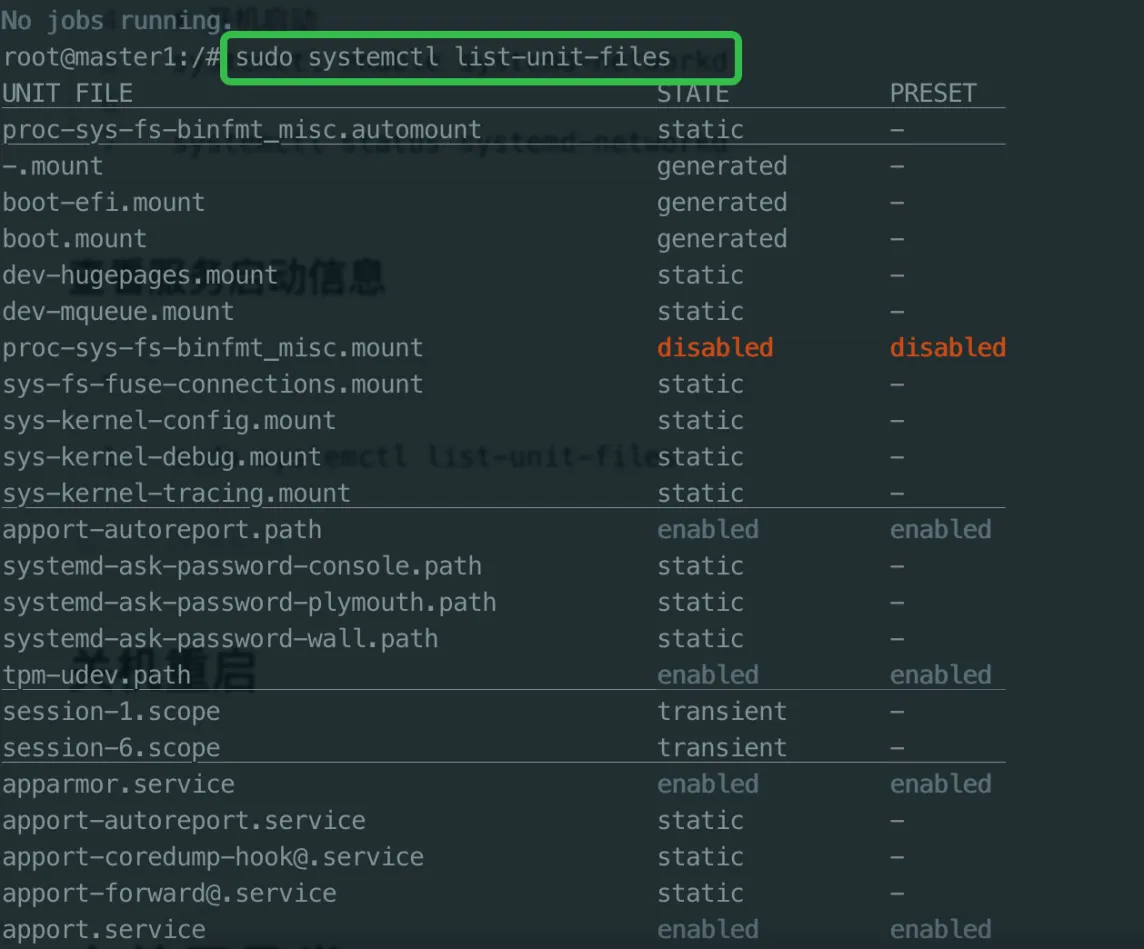This screenshot has width=1144, height=949.
Task: Click enabled state of apport-autoreport.path
Action: 708,530
